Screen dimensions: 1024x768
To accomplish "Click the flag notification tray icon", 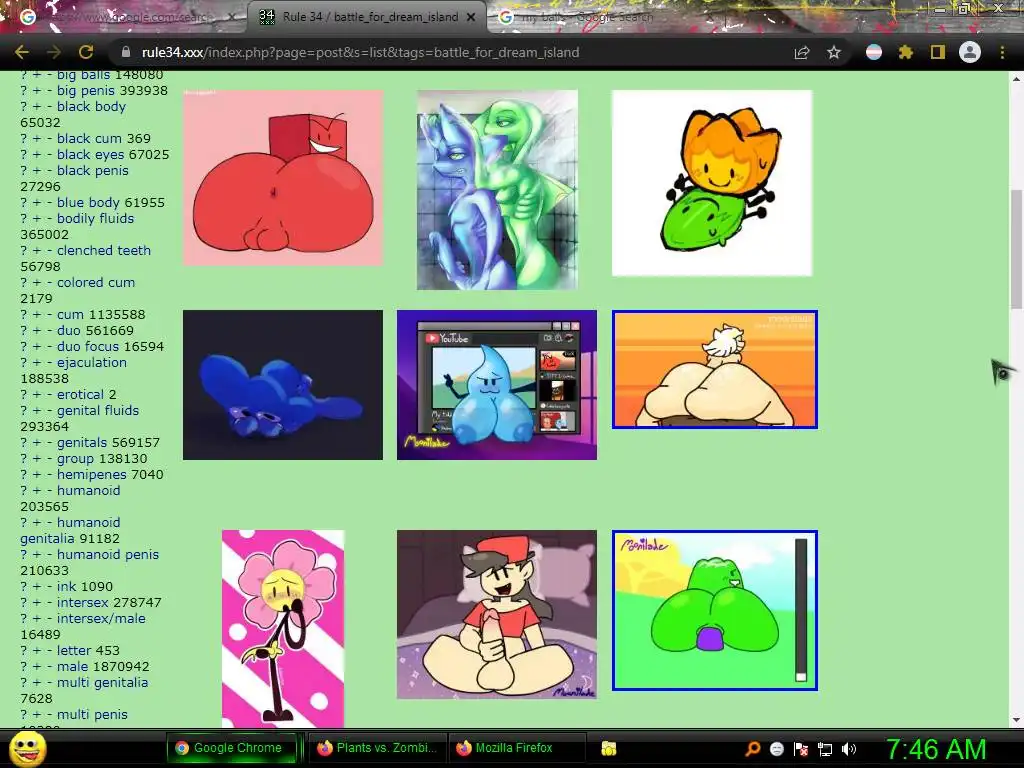I will coord(801,749).
